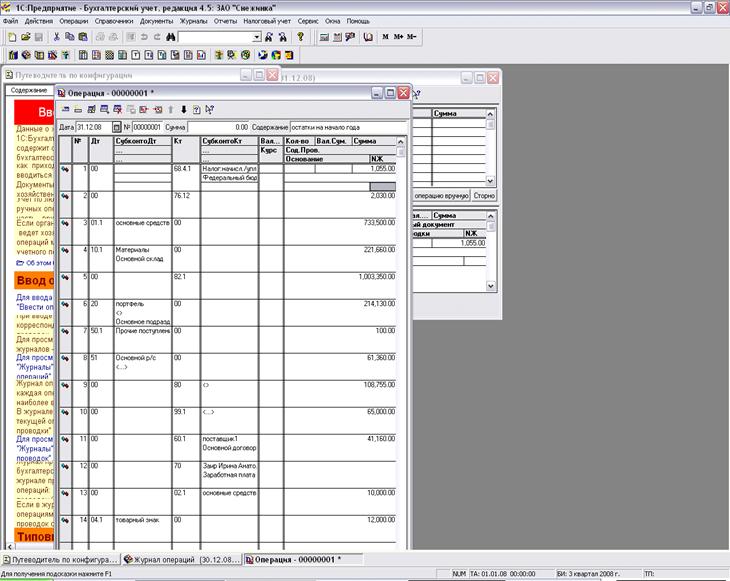Click the credit account 68.4.1 cell

tap(186, 169)
